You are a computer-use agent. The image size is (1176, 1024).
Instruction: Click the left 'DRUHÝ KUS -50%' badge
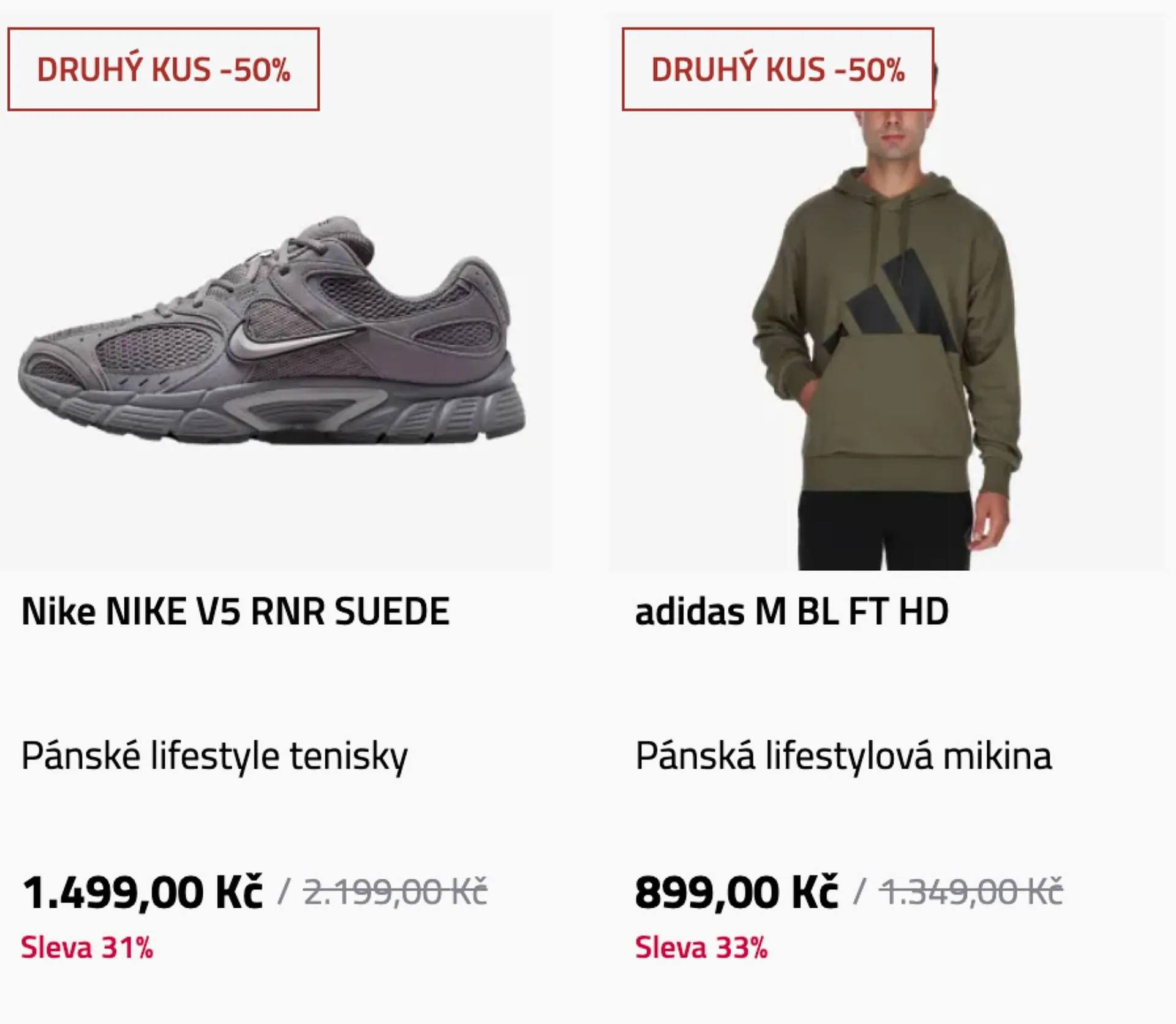click(x=164, y=69)
